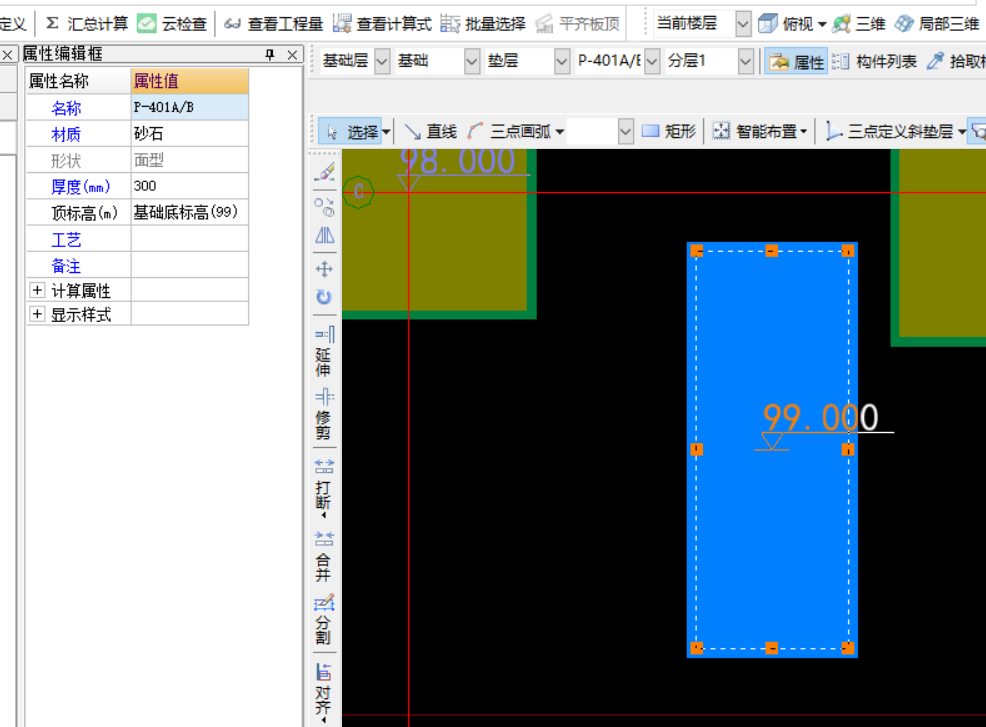Click the 材质 value 砂石
986x727 pixels.
[190, 134]
